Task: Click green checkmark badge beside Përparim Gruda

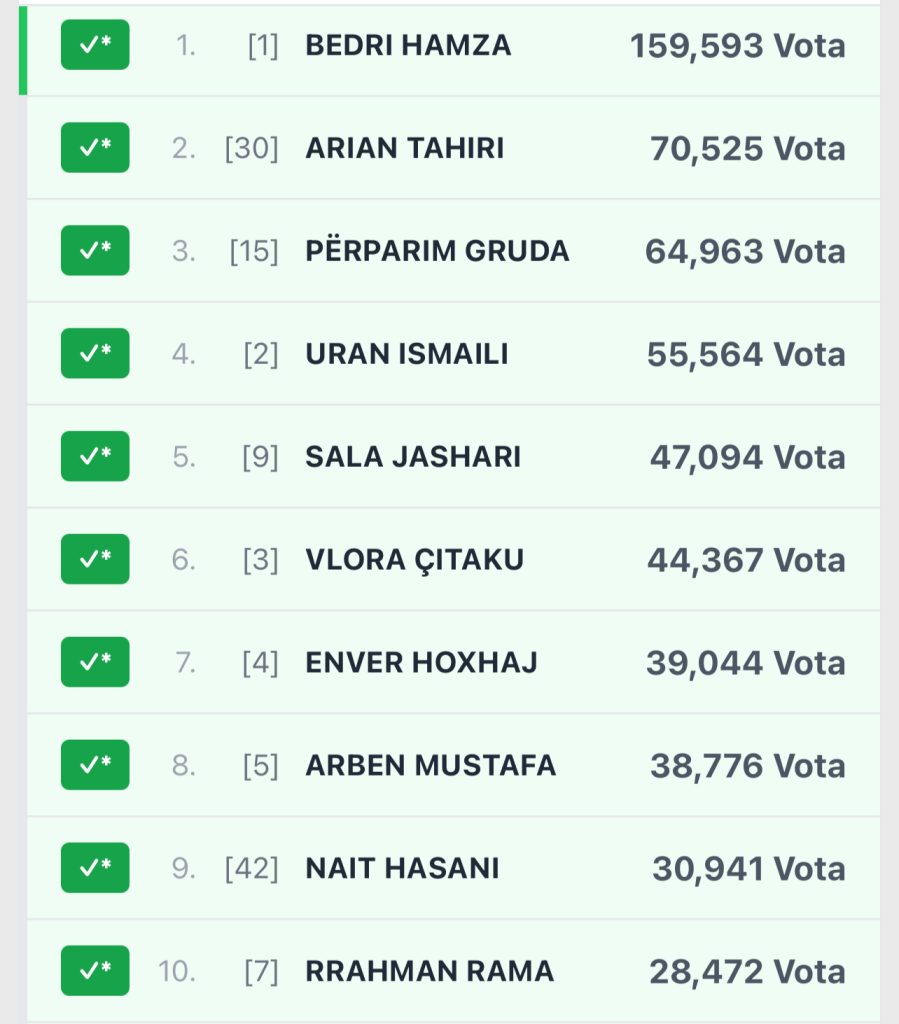Action: [x=95, y=251]
